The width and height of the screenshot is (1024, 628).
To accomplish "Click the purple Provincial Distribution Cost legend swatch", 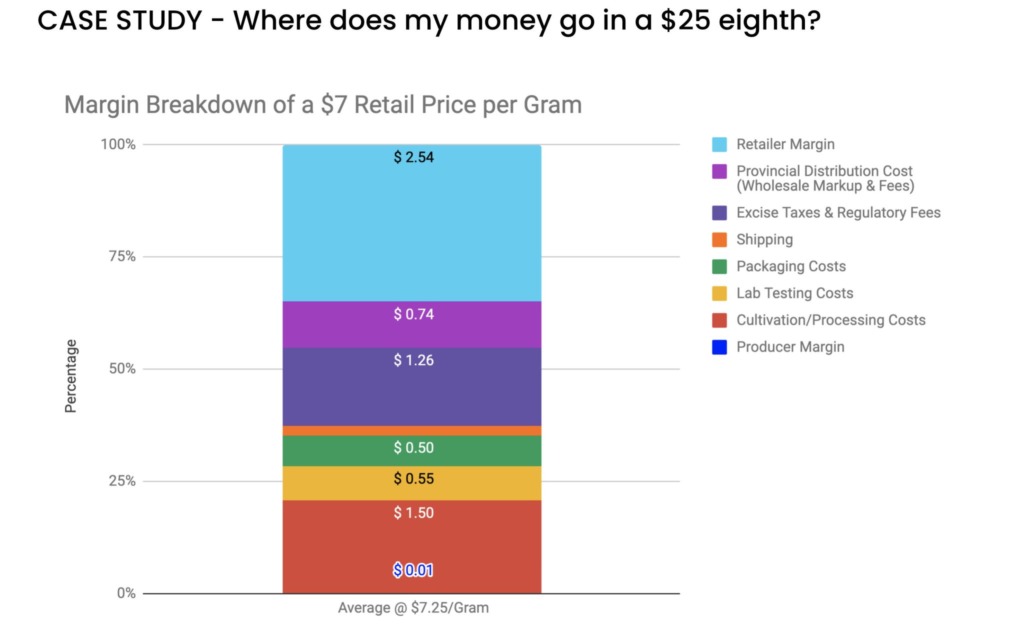I will pyautogui.click(x=719, y=171).
